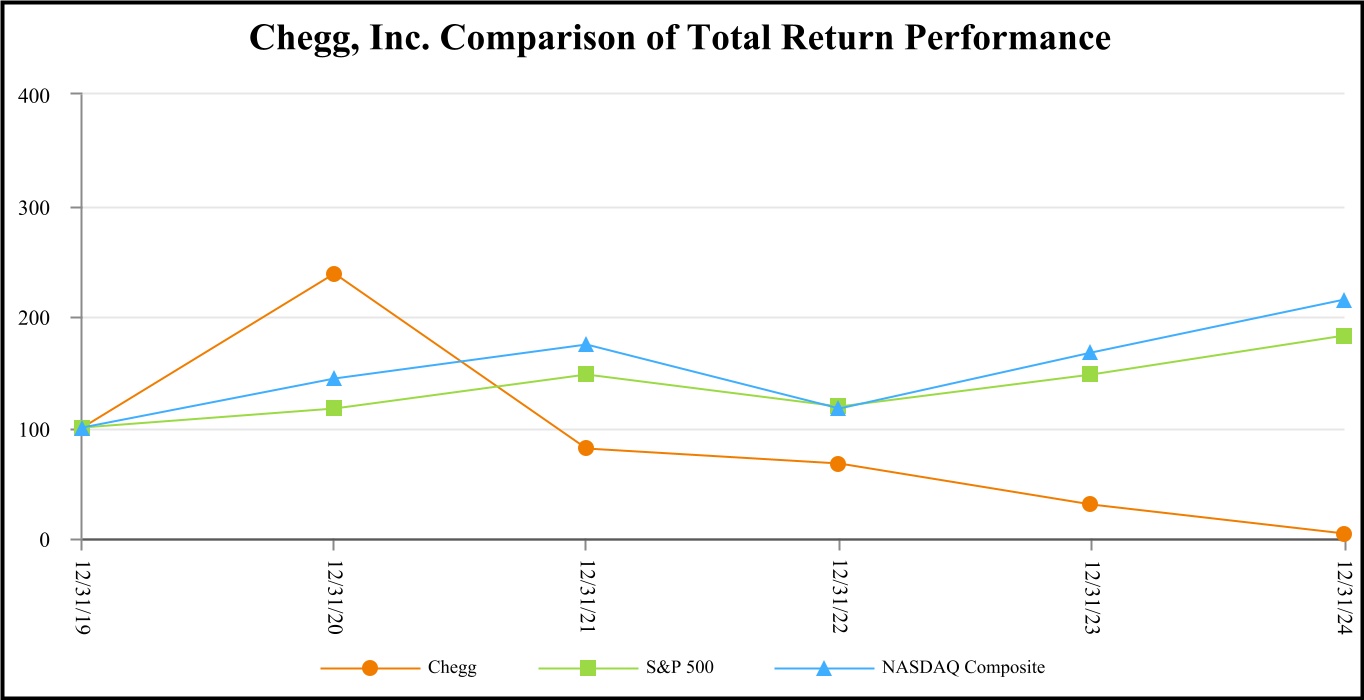Click the "NASDAQ Composite" legend label
The height and width of the screenshot is (700, 1364).
(966, 668)
